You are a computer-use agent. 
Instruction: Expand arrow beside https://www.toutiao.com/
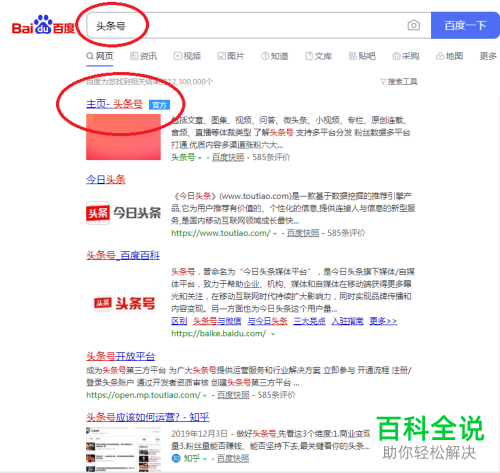click(x=275, y=234)
